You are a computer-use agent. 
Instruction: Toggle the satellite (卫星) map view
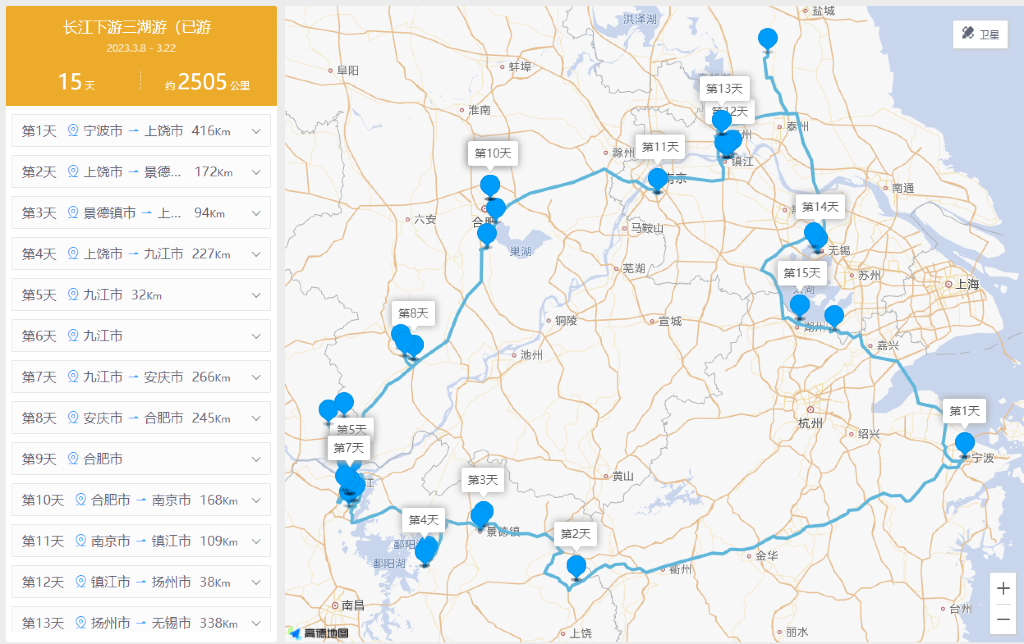tap(979, 34)
